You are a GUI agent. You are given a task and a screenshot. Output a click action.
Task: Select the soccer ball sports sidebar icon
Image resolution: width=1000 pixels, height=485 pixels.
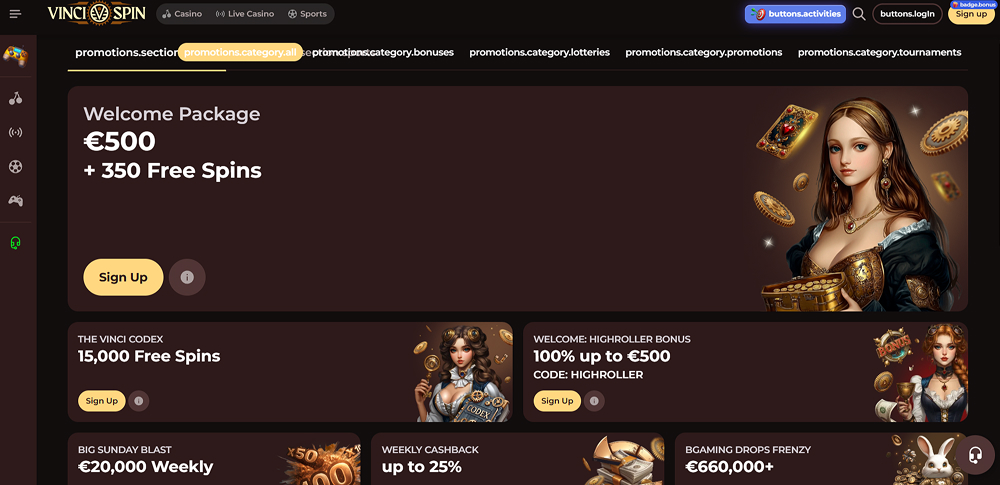click(15, 167)
